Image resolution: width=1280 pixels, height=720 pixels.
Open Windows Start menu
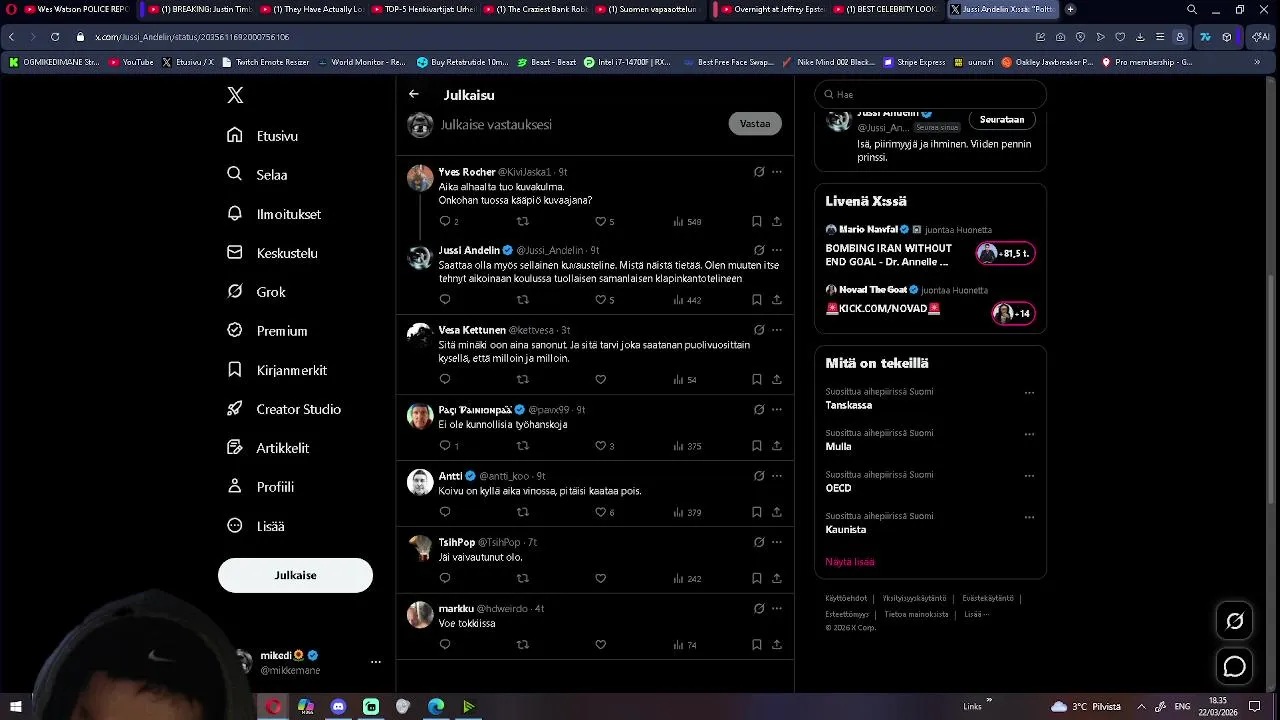tap(16, 706)
